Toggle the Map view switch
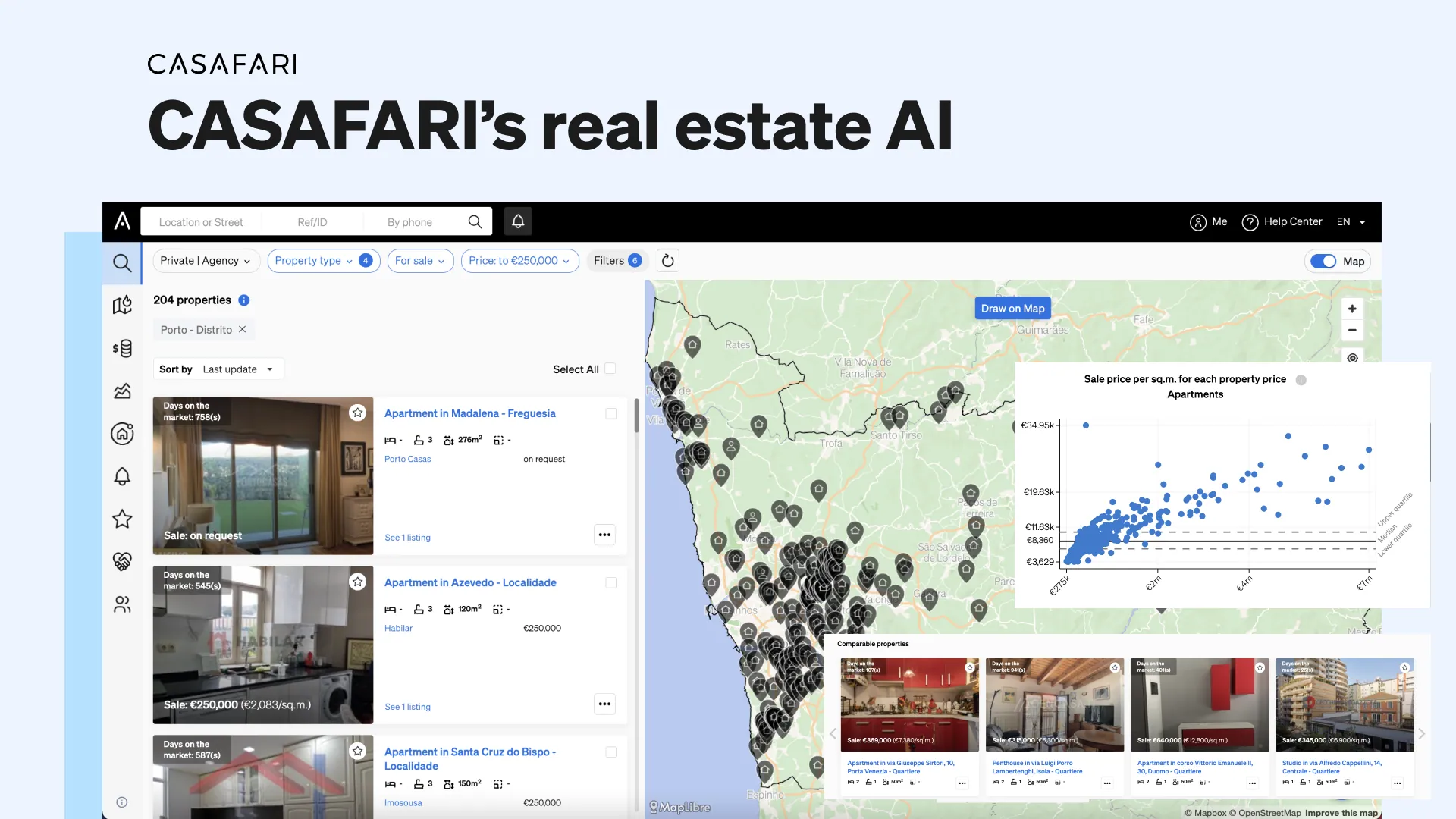 tap(1323, 262)
